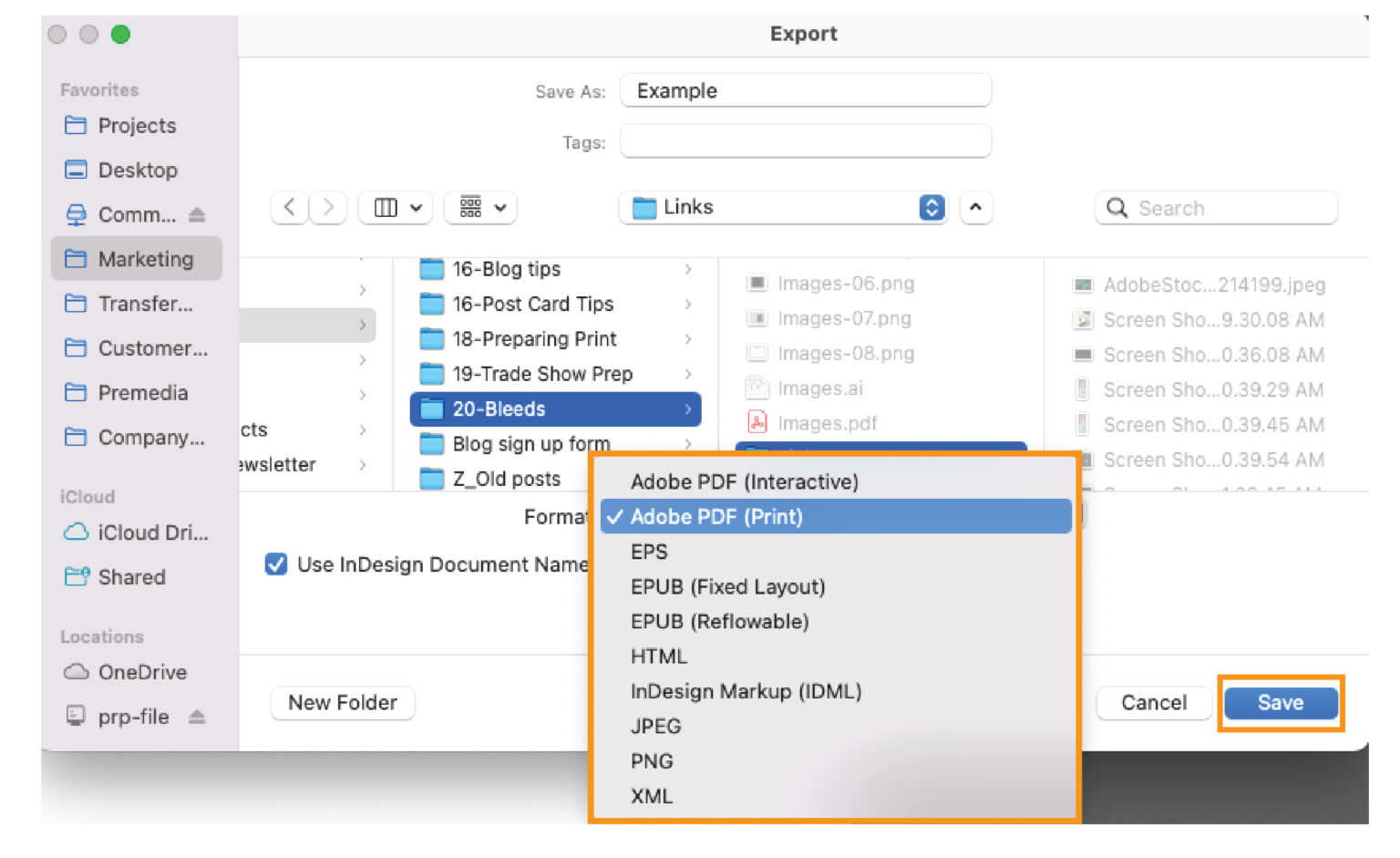This screenshot has height=858, width=1400.
Task: Select the Images.pdf file
Action: pos(826,423)
